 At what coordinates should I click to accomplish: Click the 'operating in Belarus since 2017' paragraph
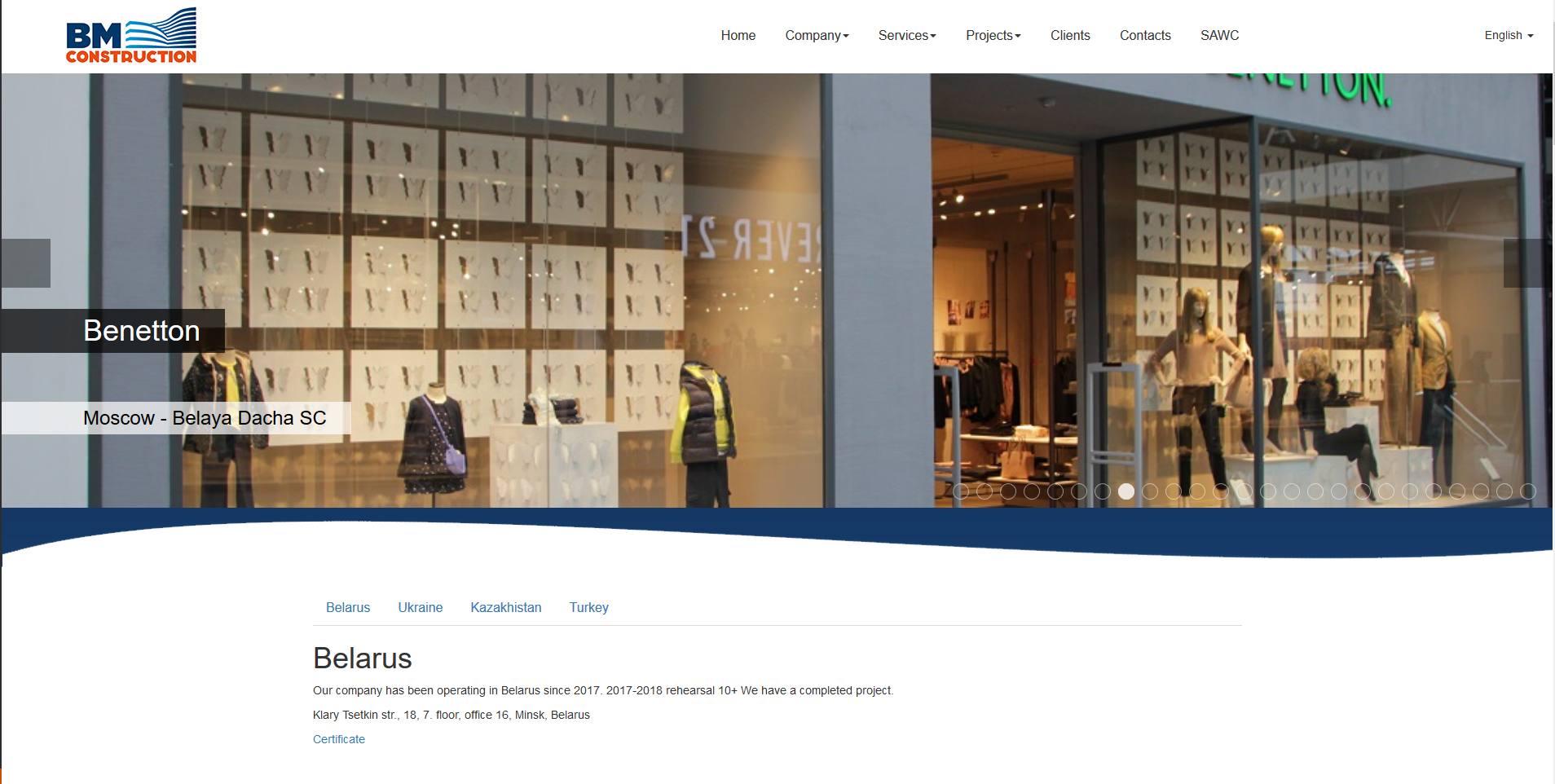603,690
